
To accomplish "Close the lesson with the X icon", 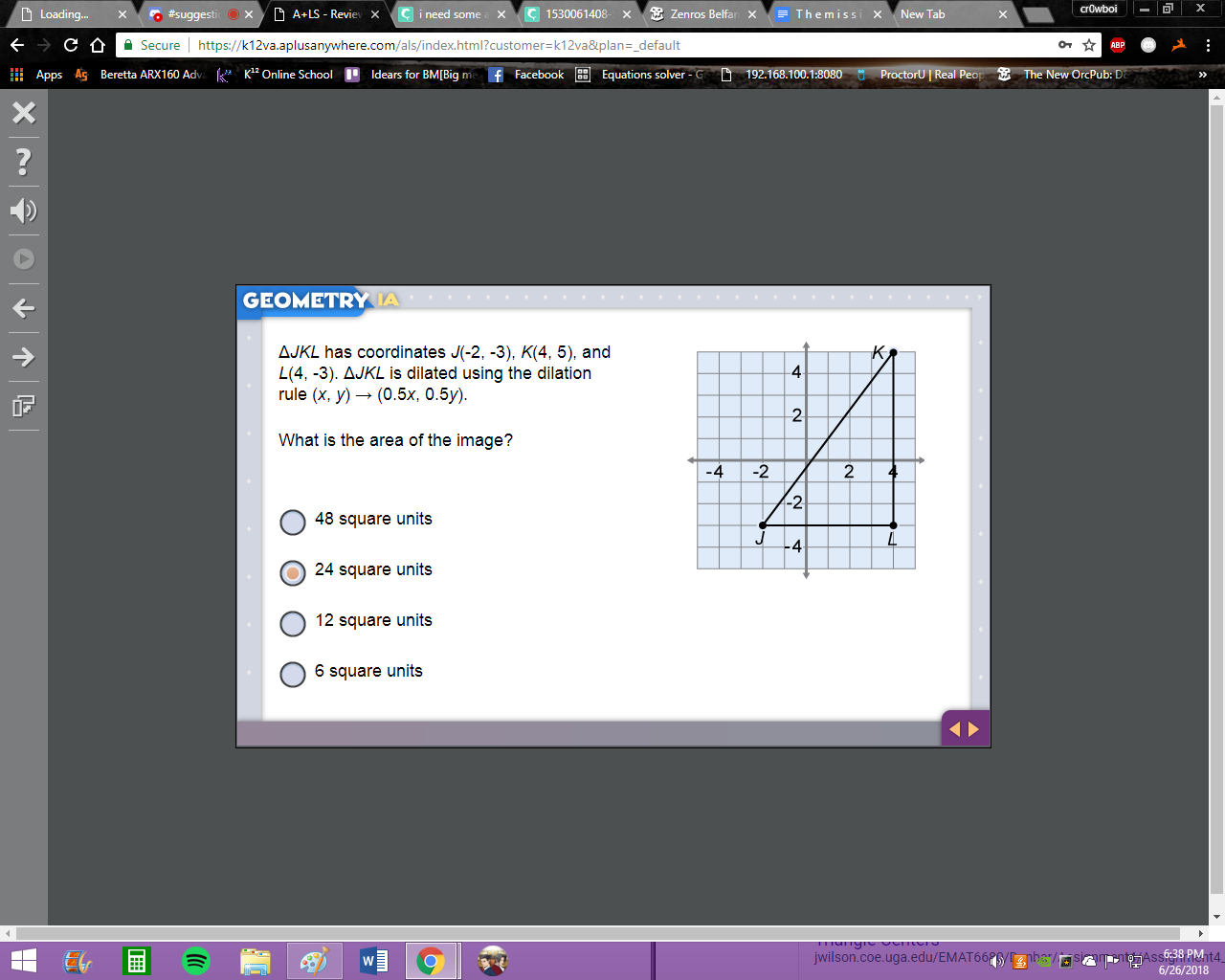I will 24,113.
